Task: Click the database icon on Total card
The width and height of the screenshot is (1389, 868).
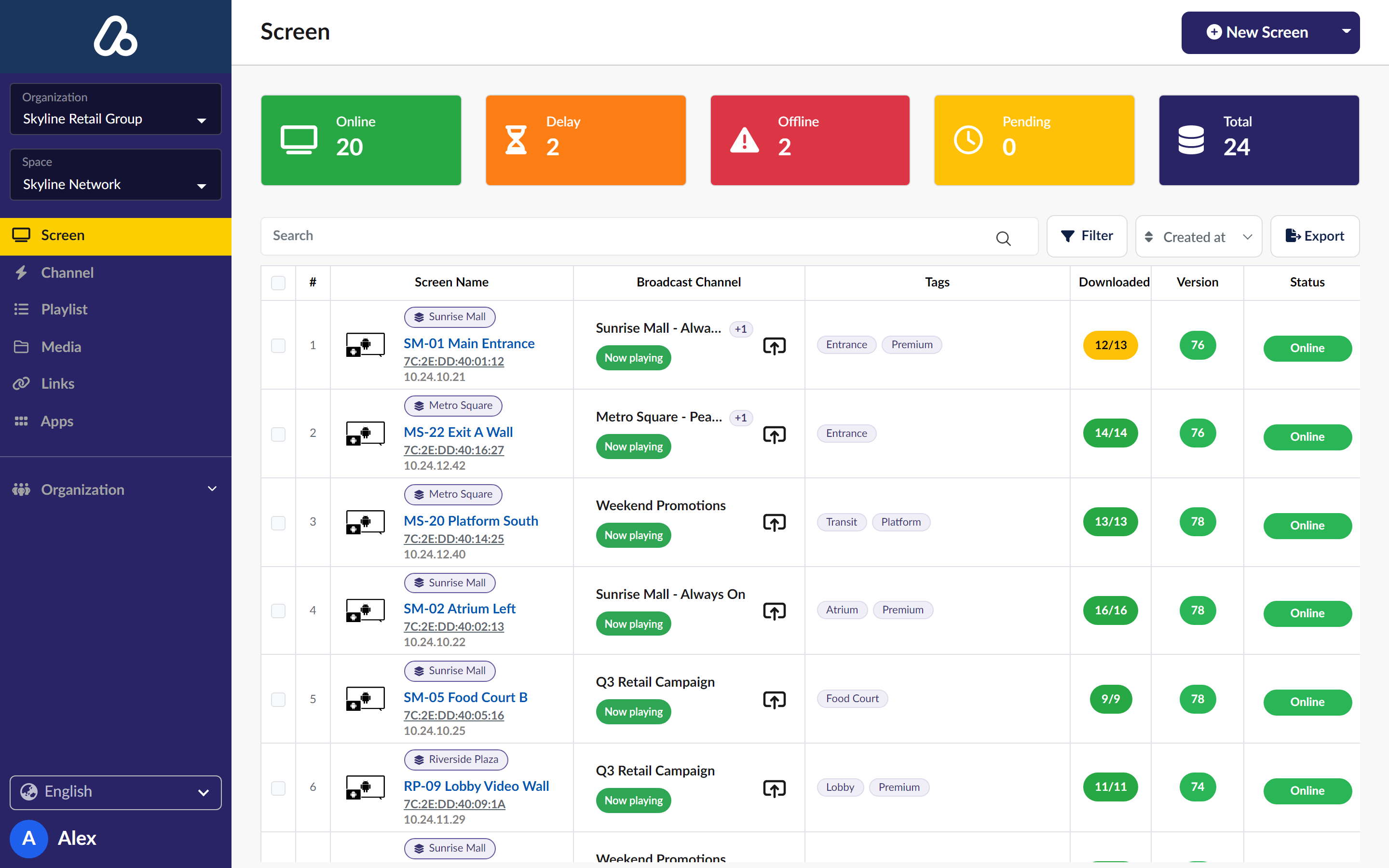Action: coord(1191,140)
